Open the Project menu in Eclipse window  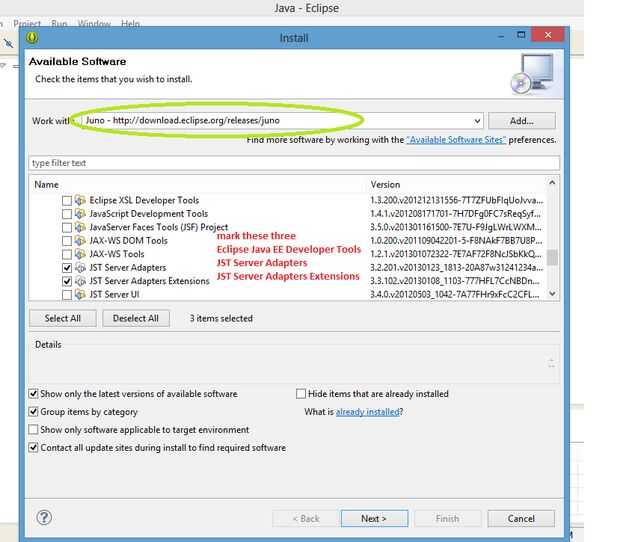click(27, 24)
